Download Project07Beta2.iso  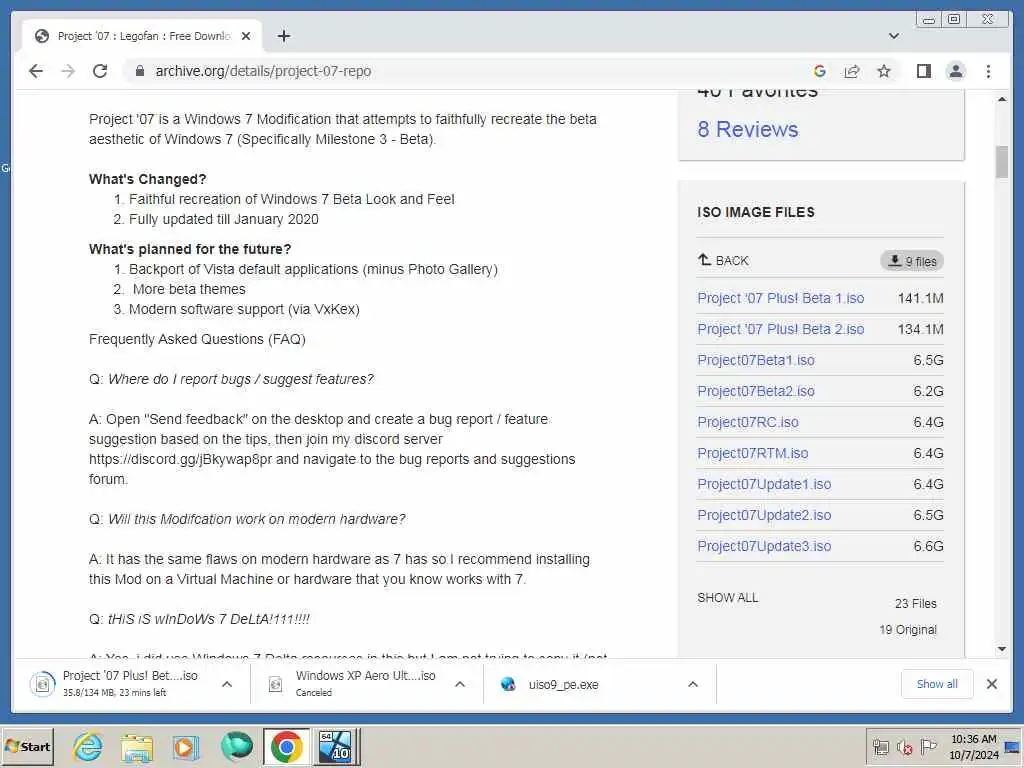(756, 391)
